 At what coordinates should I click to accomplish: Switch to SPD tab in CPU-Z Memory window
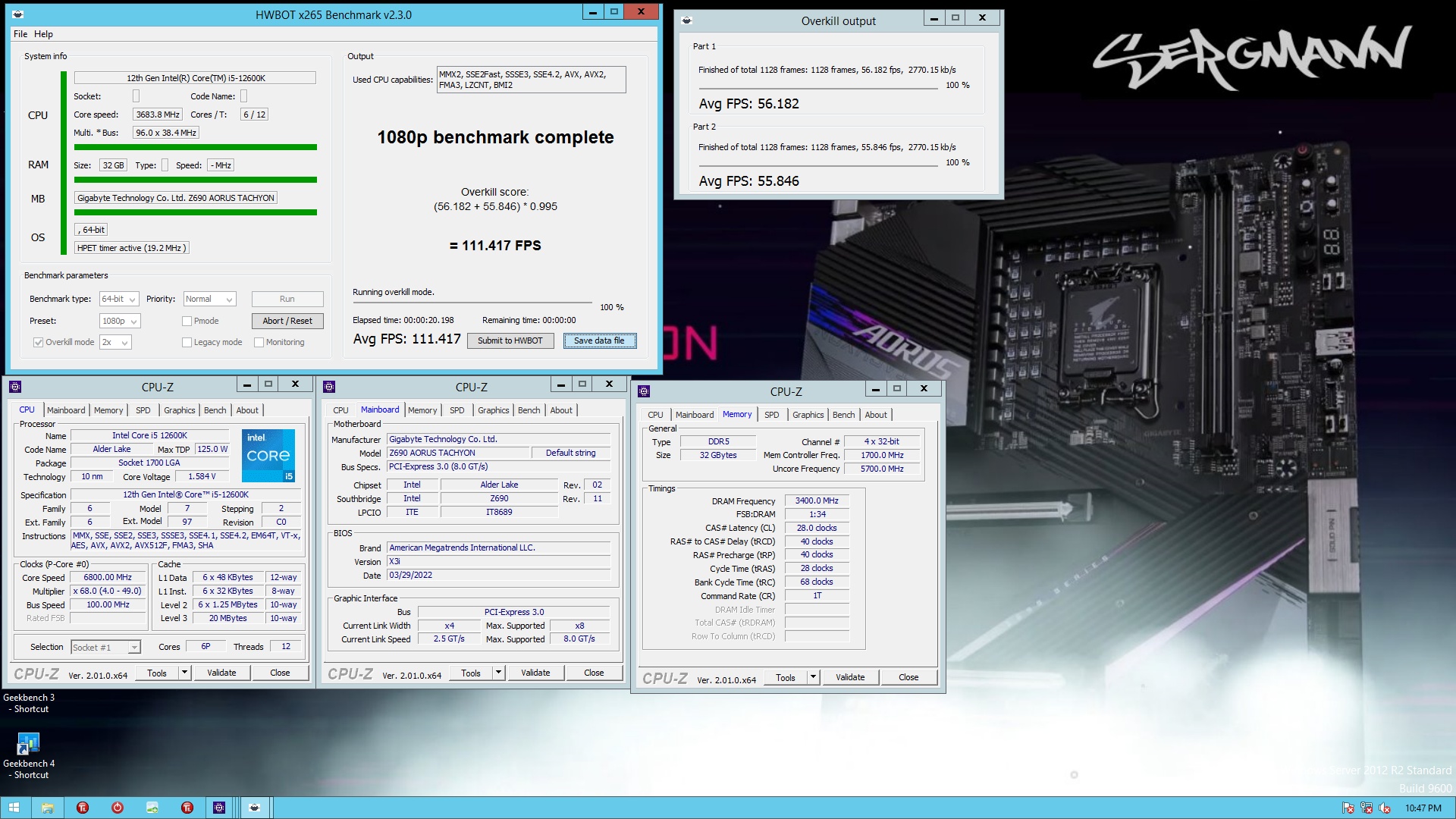pyautogui.click(x=771, y=415)
